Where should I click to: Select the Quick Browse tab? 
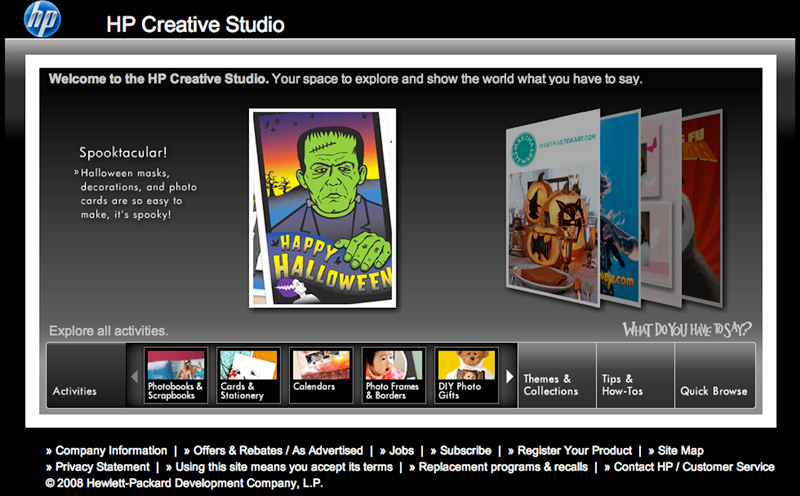click(715, 376)
